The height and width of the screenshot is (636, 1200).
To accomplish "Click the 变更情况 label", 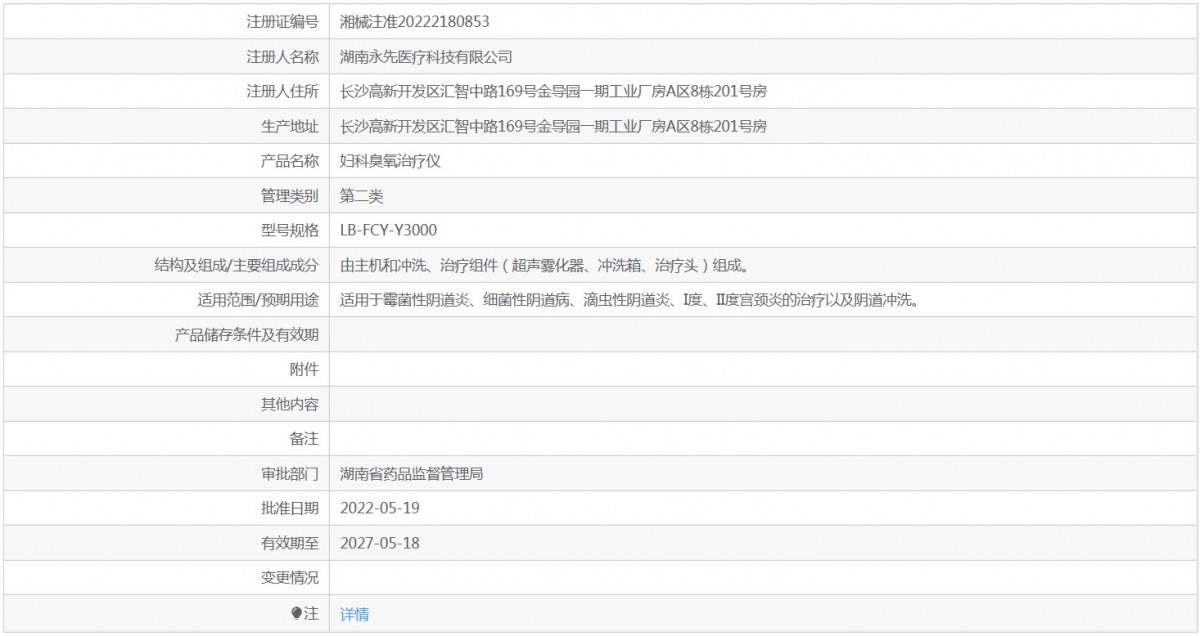I will (x=289, y=578).
